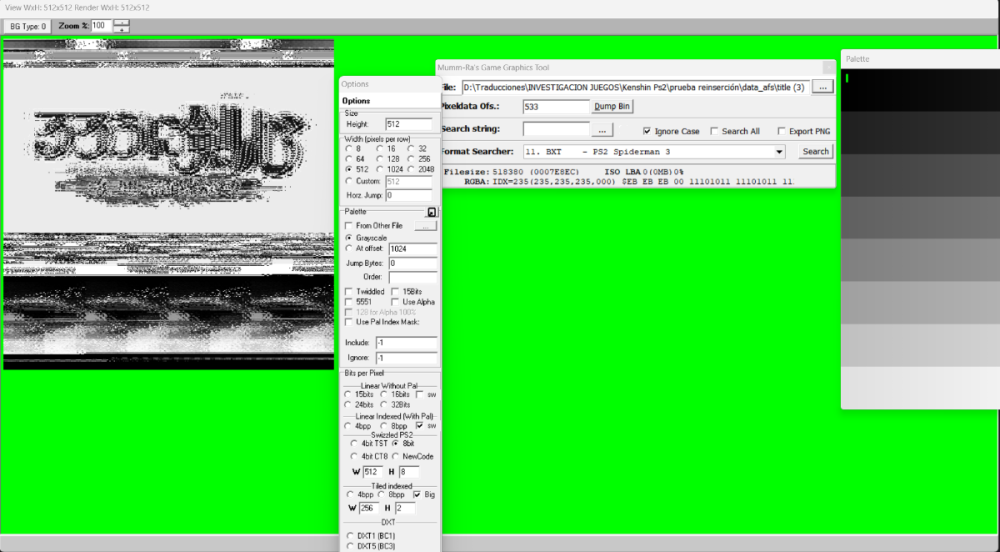Toggle the Ignore Case checkbox
This screenshot has height=552, width=1000.
tap(647, 131)
